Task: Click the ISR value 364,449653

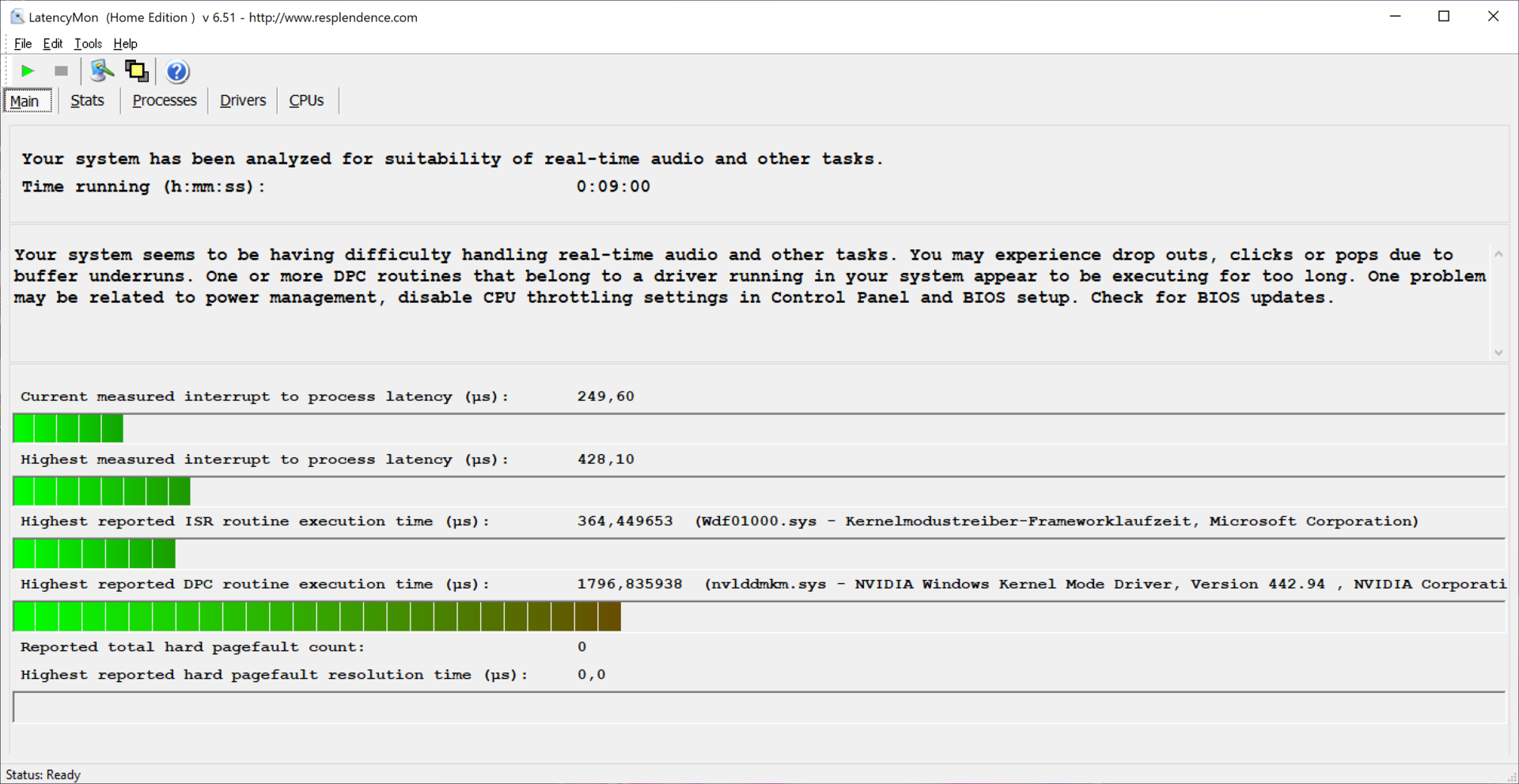Action: tap(625, 521)
